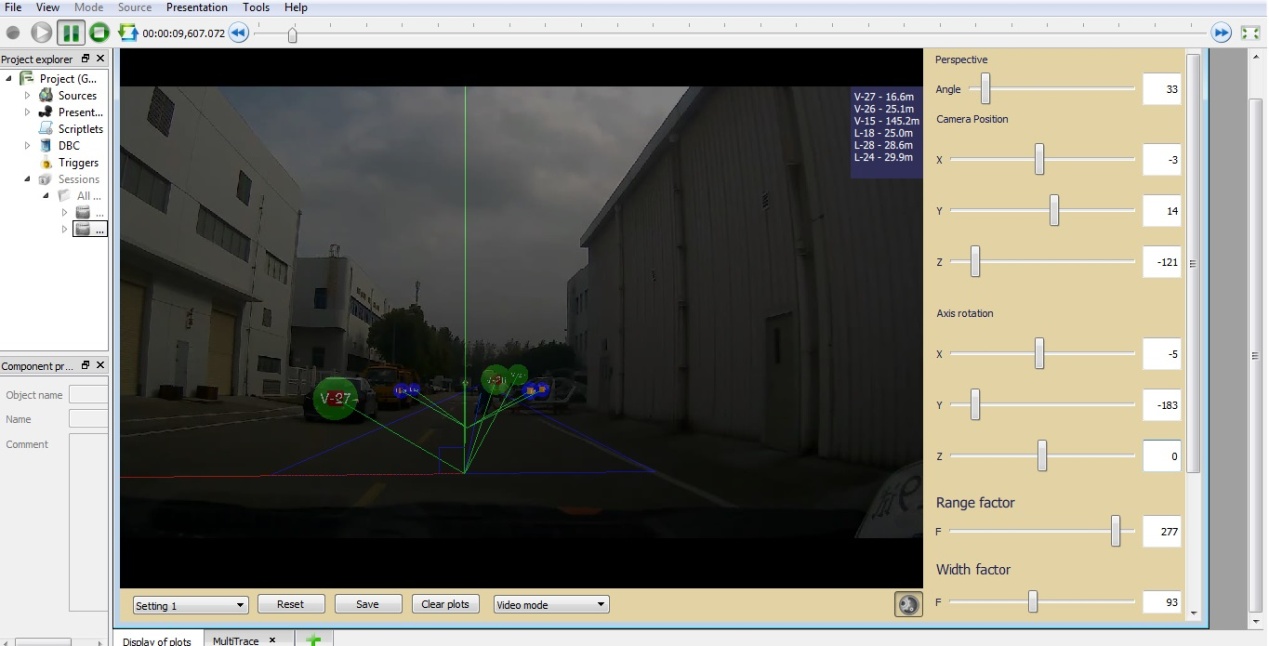
Task: Open the File menu
Action: pyautogui.click(x=14, y=7)
